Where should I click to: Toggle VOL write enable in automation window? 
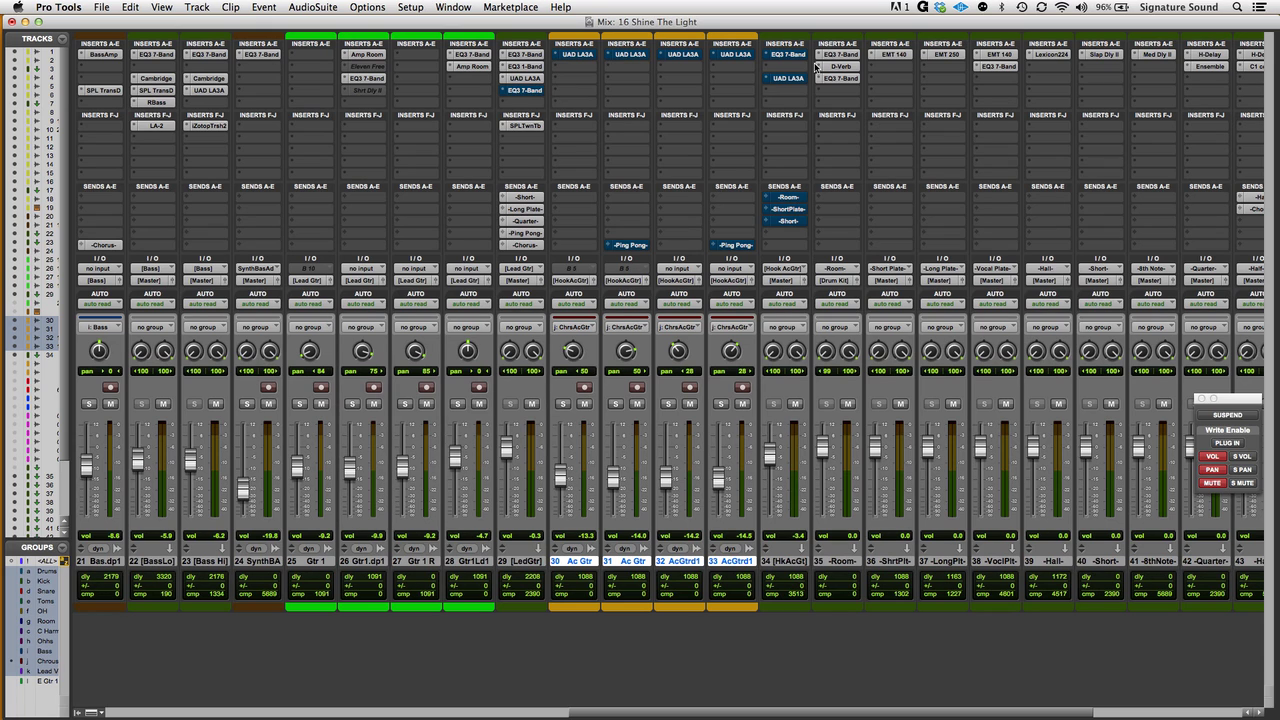click(x=1212, y=457)
